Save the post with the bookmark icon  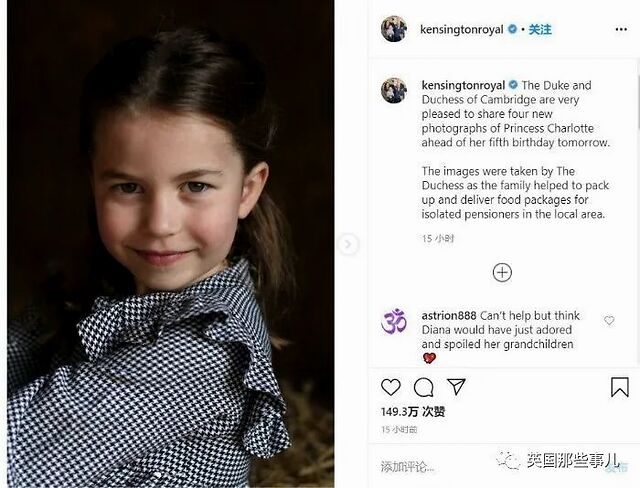619,387
